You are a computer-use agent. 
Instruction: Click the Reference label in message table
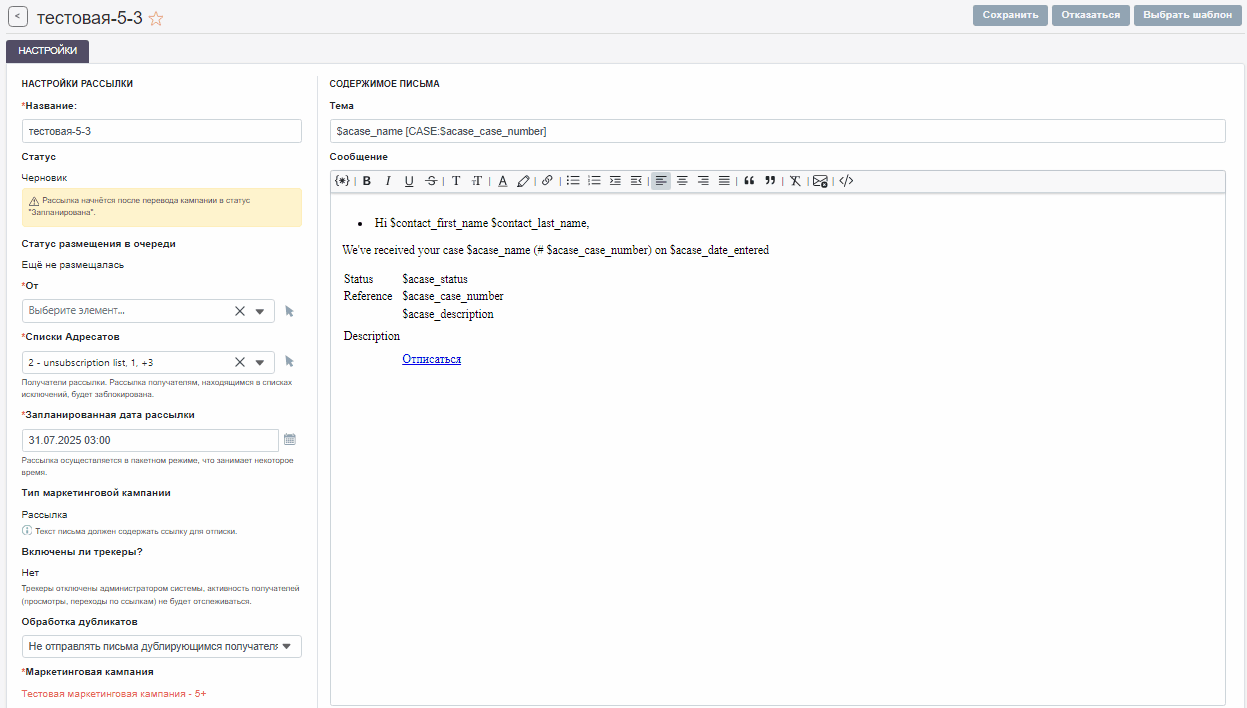[x=368, y=296]
